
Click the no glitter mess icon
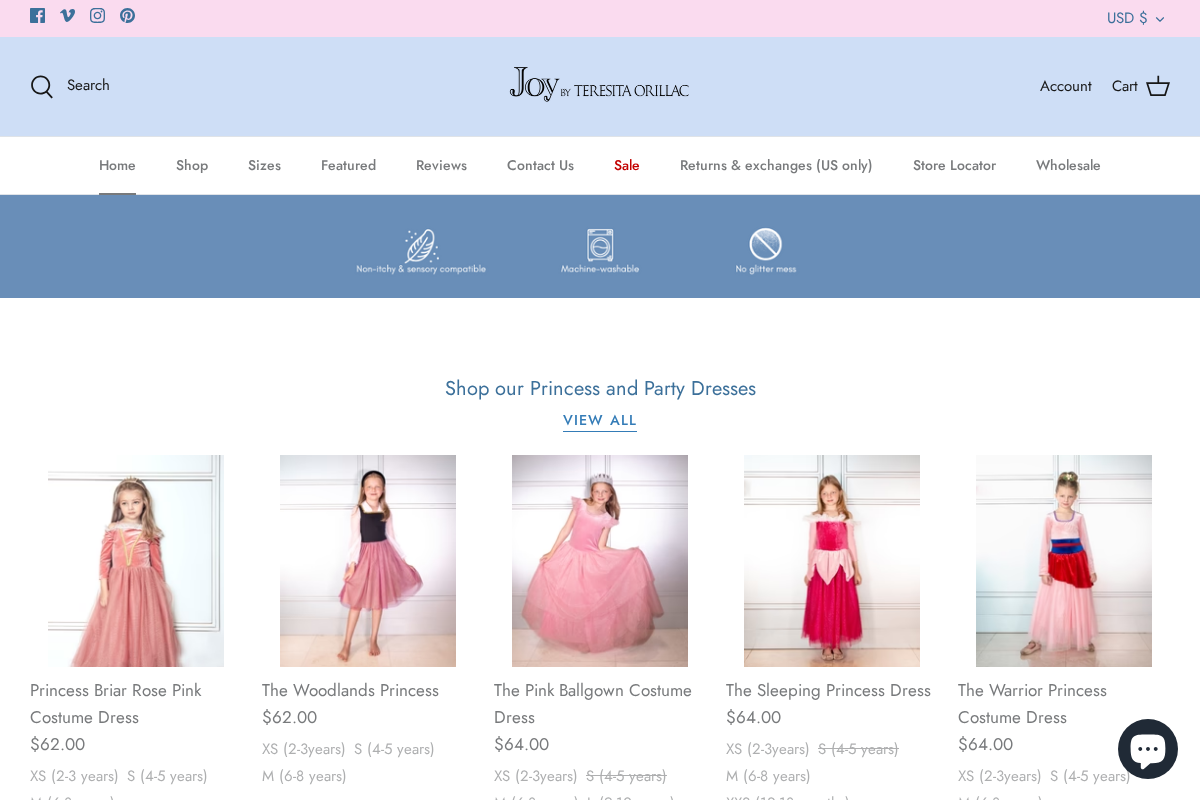(766, 250)
